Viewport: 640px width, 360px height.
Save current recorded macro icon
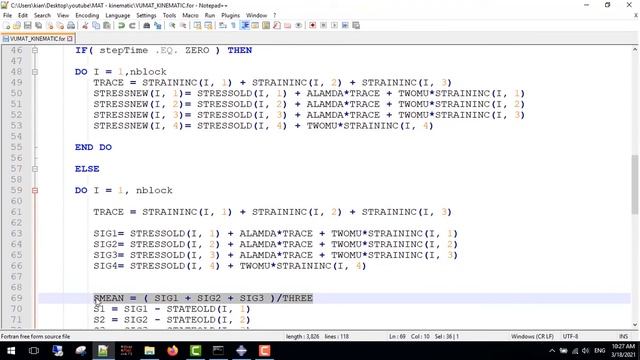(356, 25)
